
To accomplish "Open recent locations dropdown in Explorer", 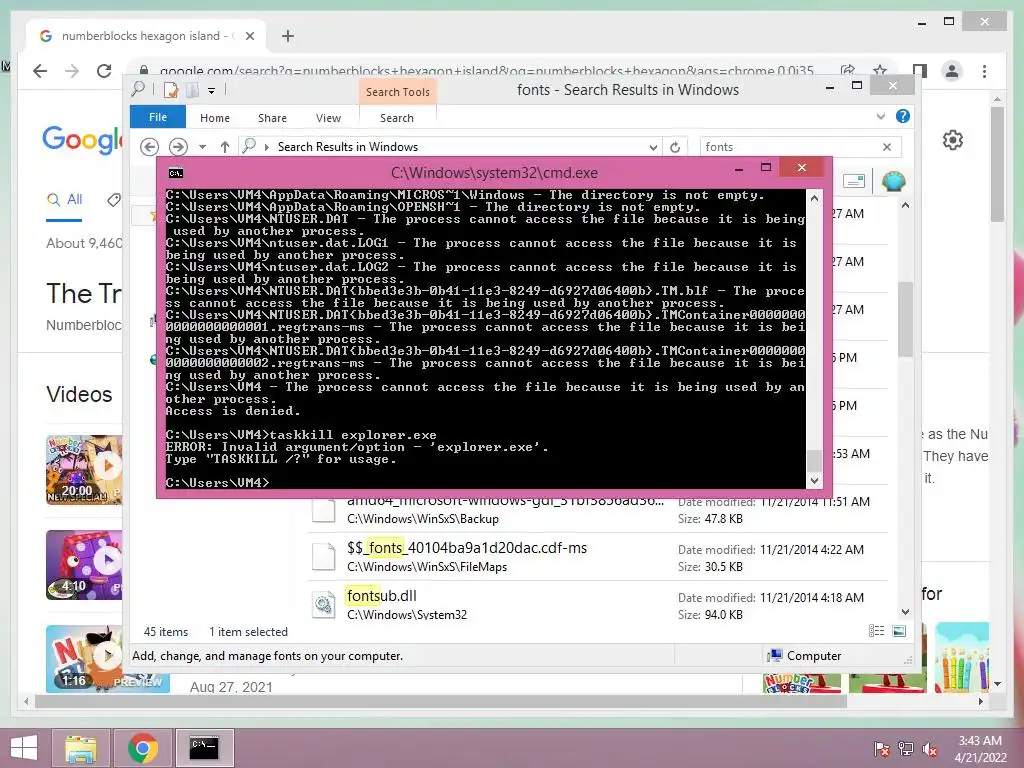I will click(202, 147).
